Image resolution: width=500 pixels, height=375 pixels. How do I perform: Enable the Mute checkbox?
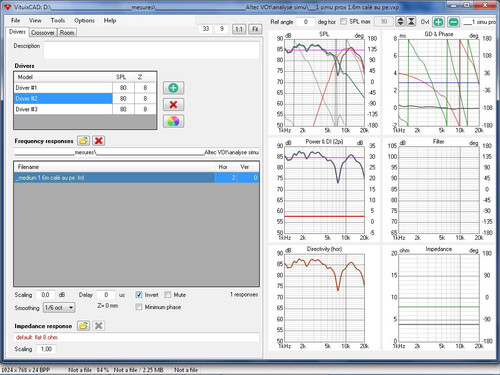click(x=168, y=295)
